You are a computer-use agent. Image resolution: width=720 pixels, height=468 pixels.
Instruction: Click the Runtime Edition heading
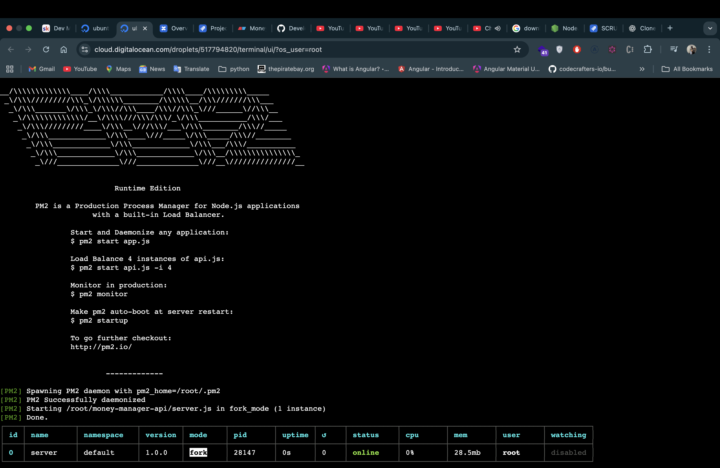pyautogui.click(x=147, y=188)
